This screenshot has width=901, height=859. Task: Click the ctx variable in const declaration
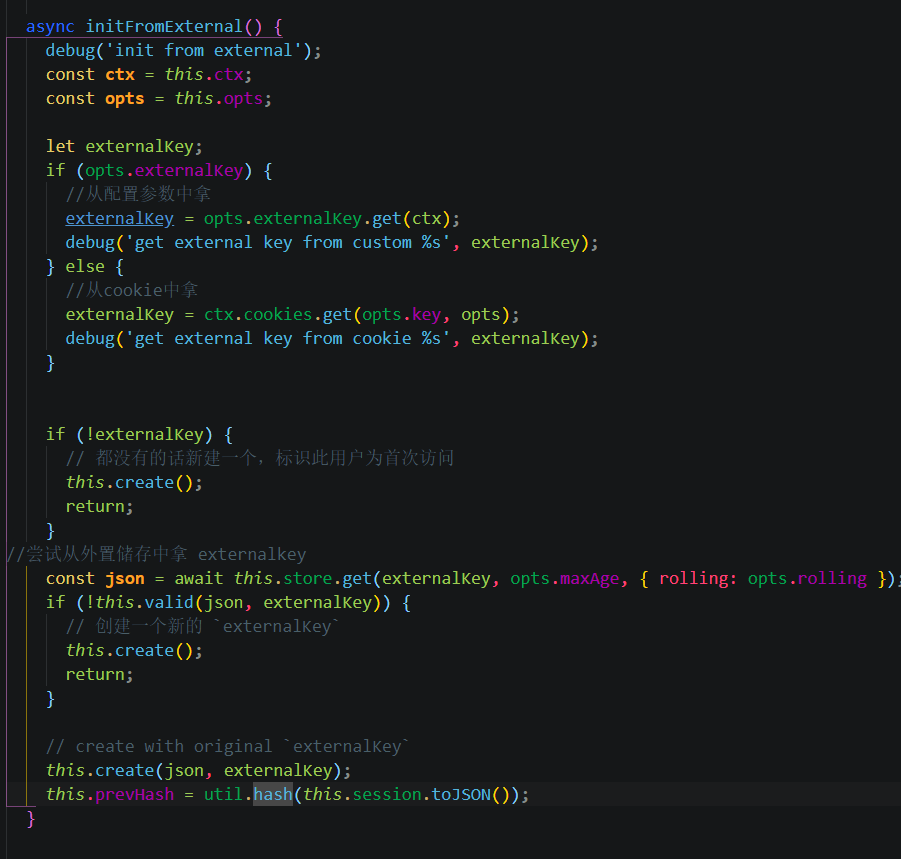tap(120, 75)
